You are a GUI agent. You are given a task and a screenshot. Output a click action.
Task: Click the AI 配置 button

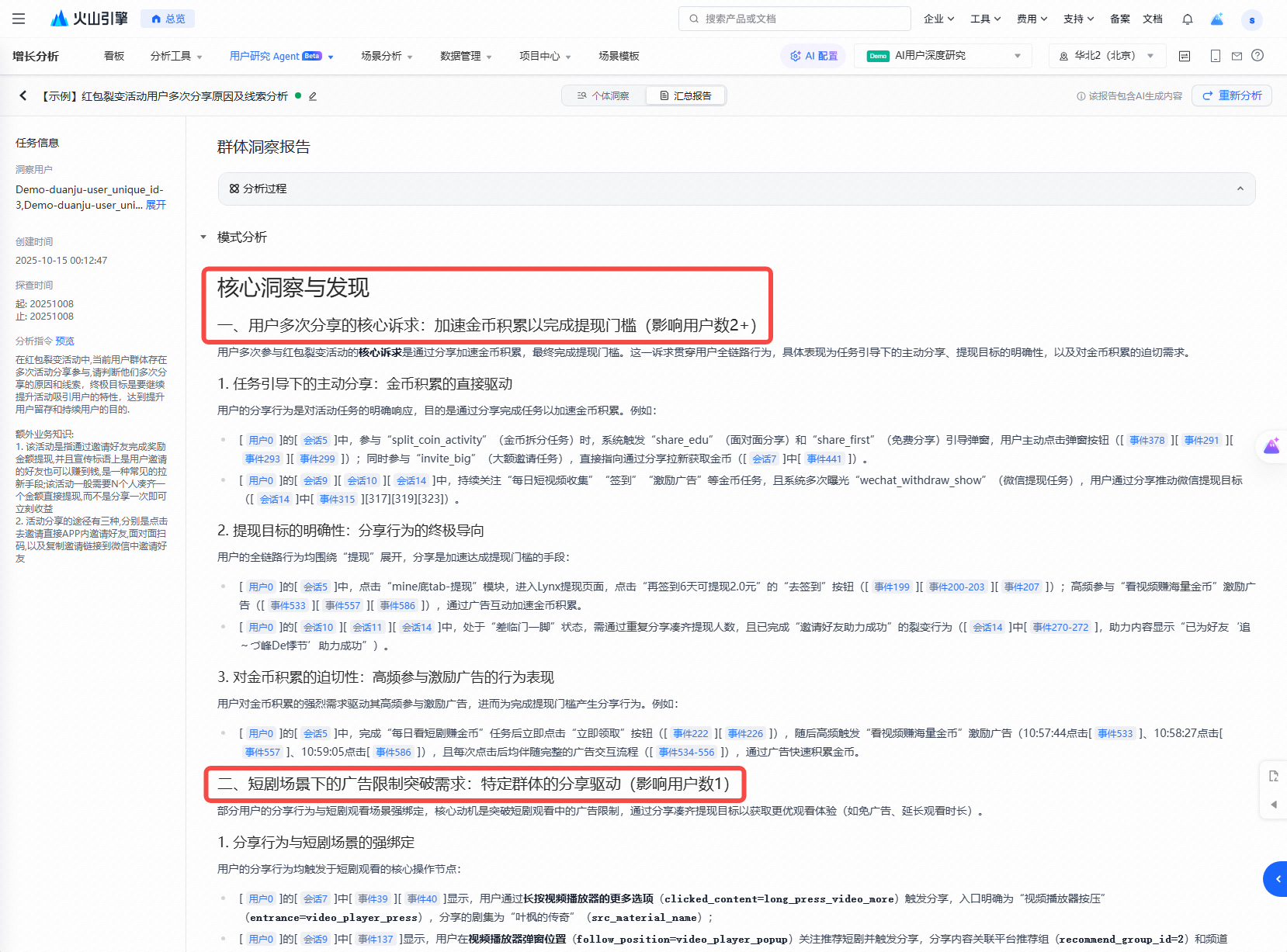pos(813,56)
